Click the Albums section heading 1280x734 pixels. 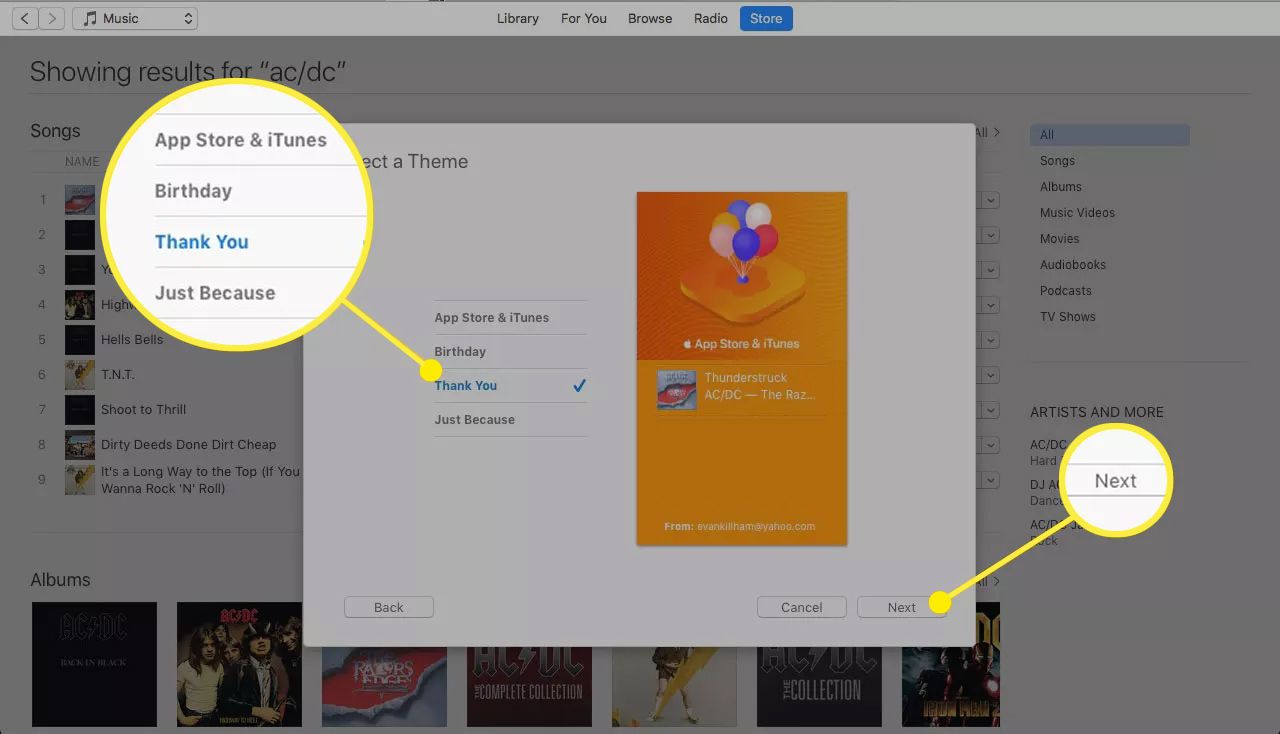[60, 580]
